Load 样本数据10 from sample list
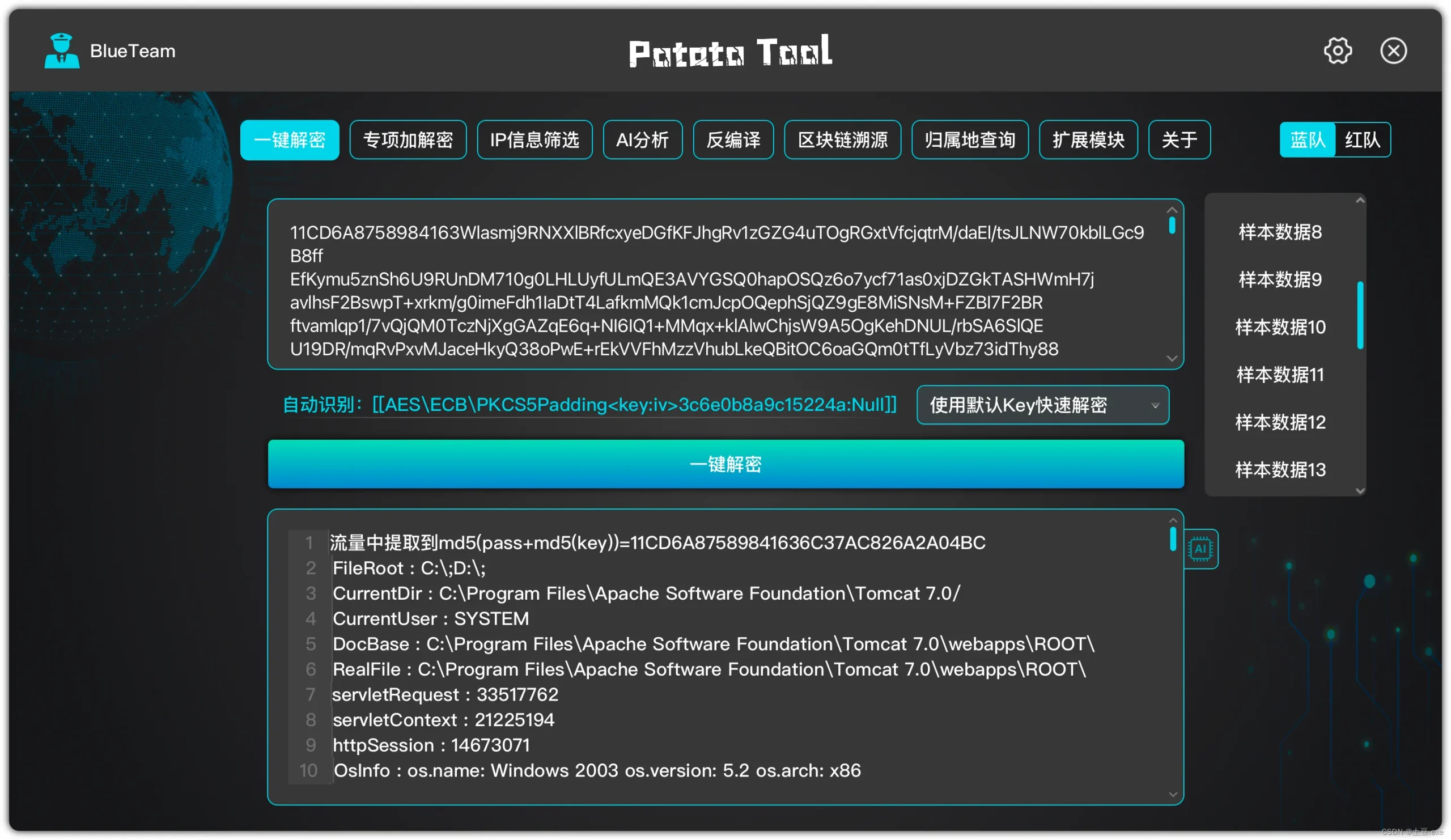 1280,327
